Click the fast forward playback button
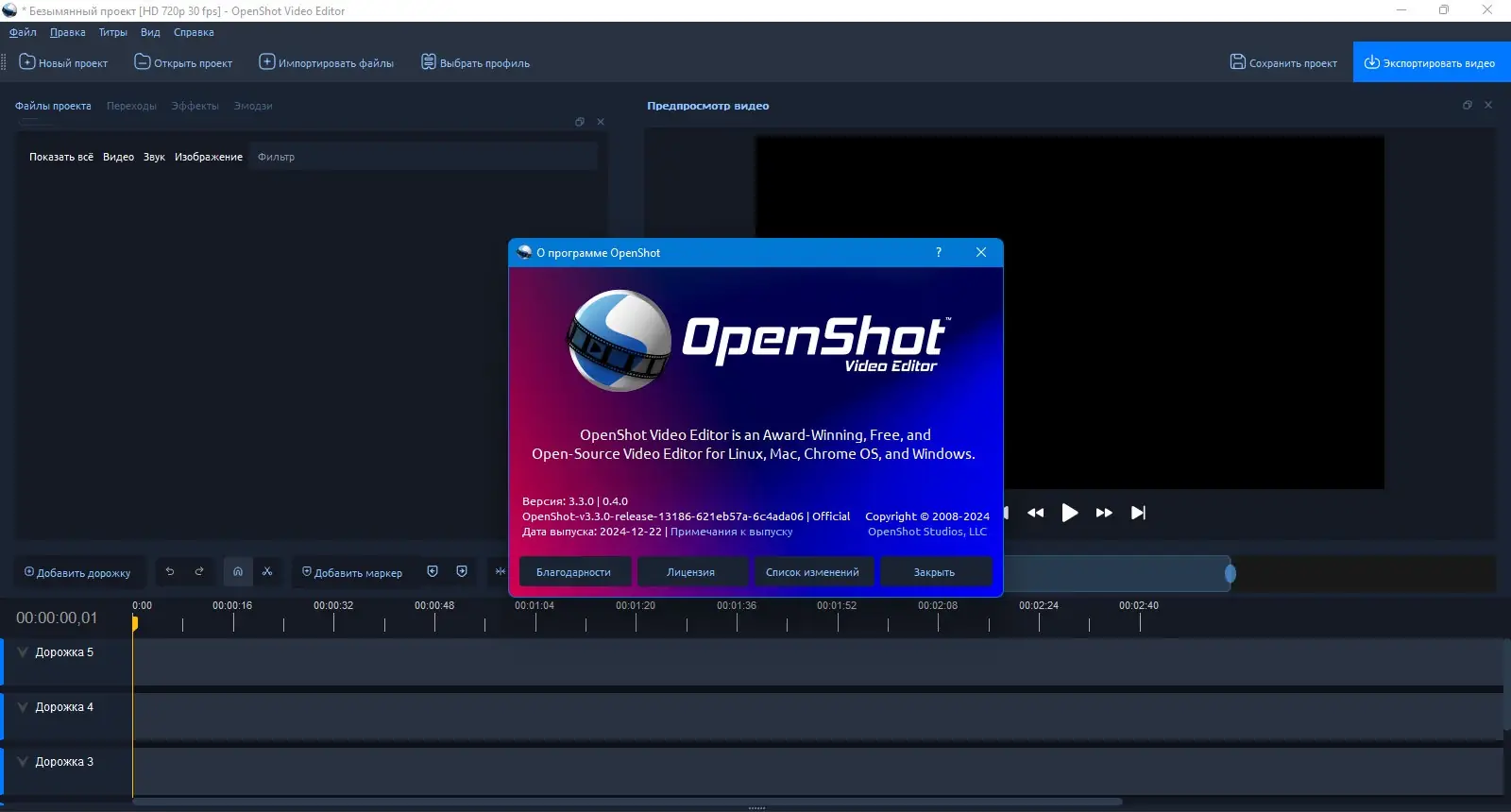Screen dimensions: 1511x812 pyautogui.click(x=1104, y=513)
